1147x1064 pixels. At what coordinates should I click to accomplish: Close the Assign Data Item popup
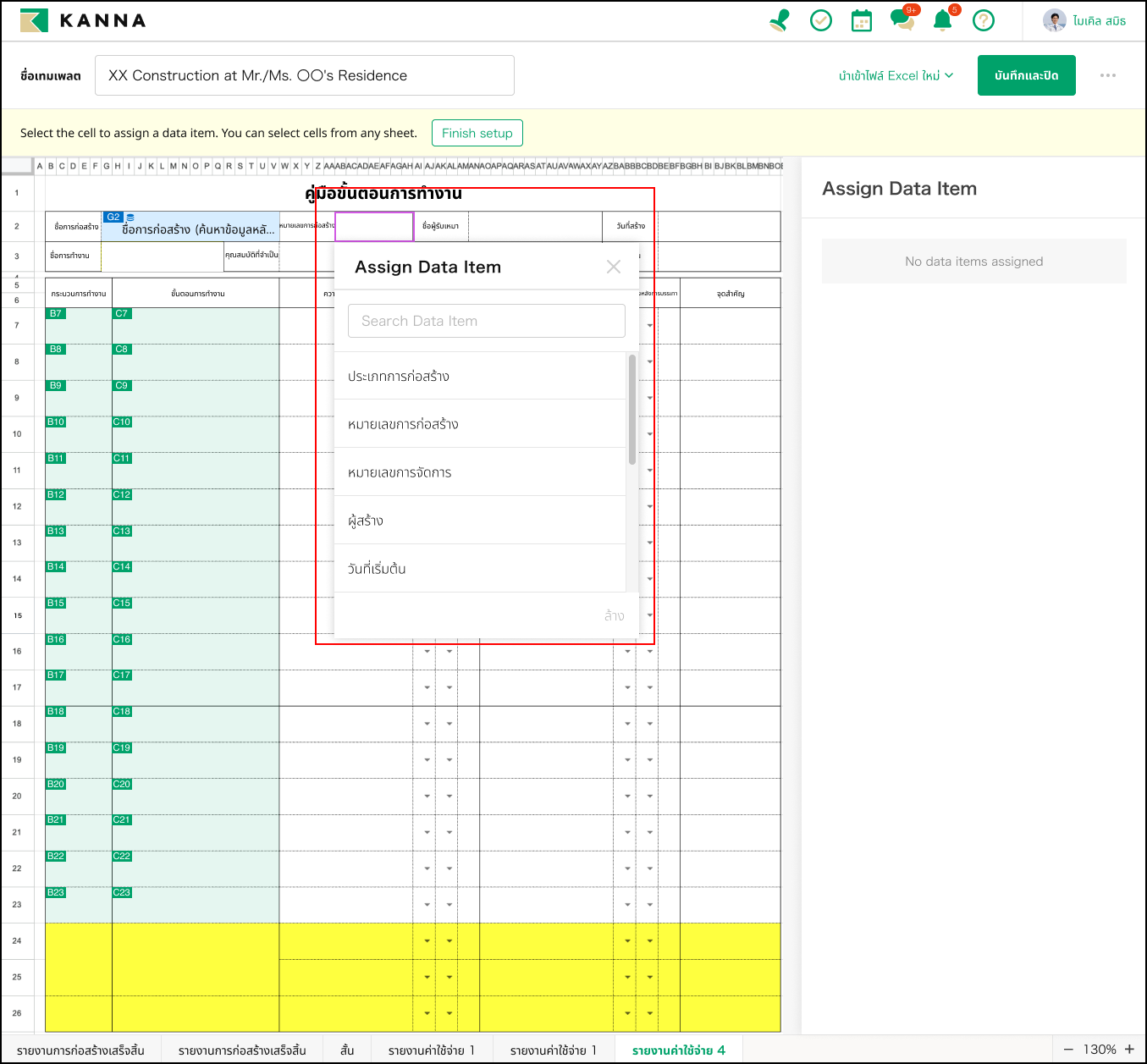(x=614, y=267)
